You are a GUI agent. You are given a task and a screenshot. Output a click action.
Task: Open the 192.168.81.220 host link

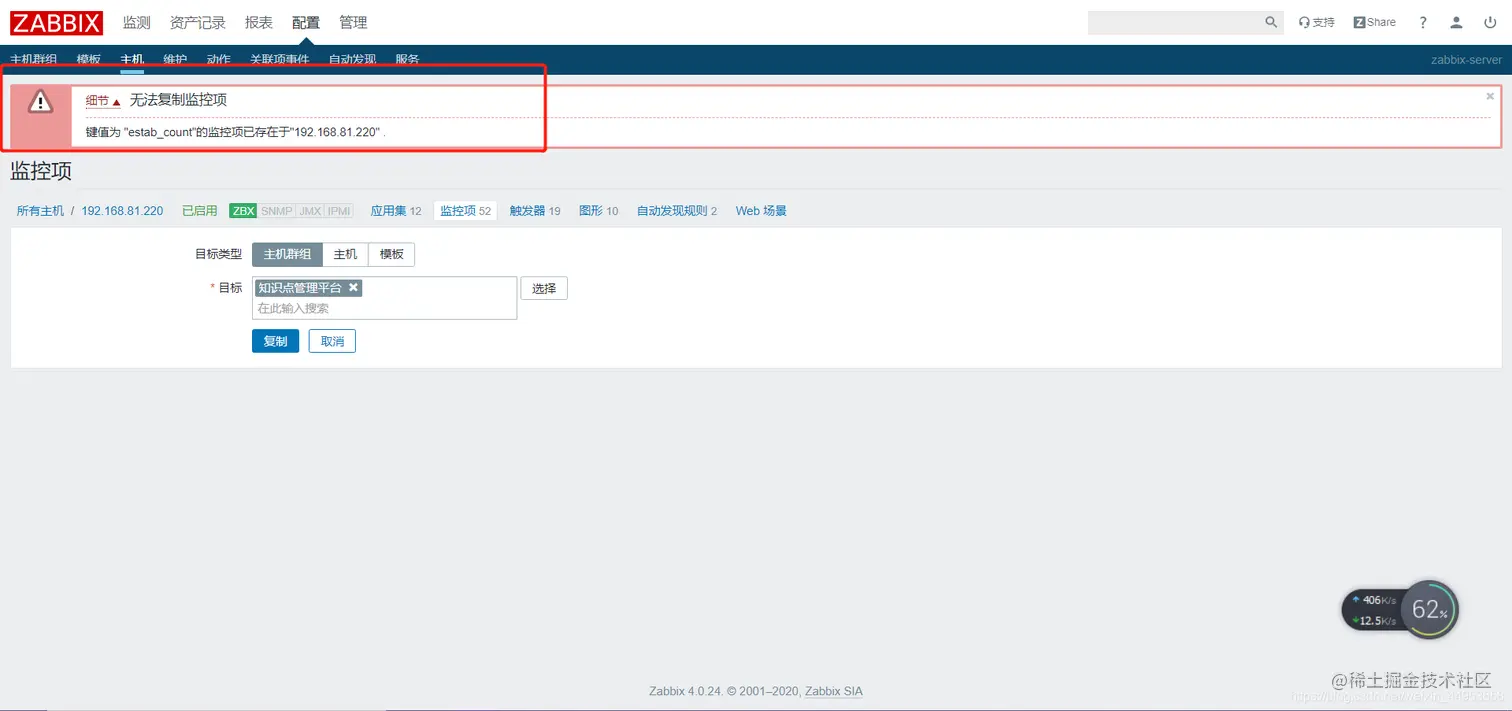[122, 211]
